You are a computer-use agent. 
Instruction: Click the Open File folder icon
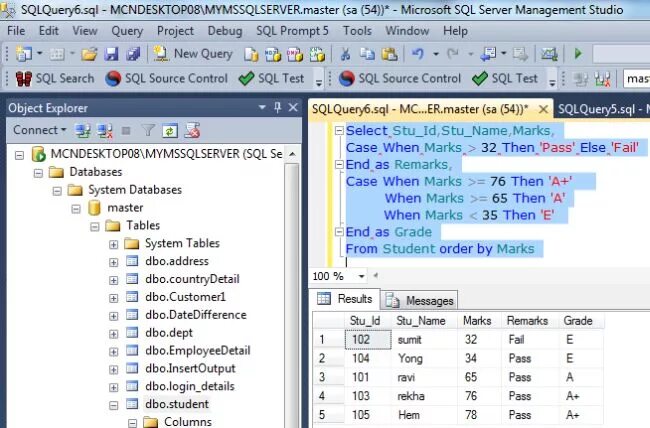(x=89, y=54)
